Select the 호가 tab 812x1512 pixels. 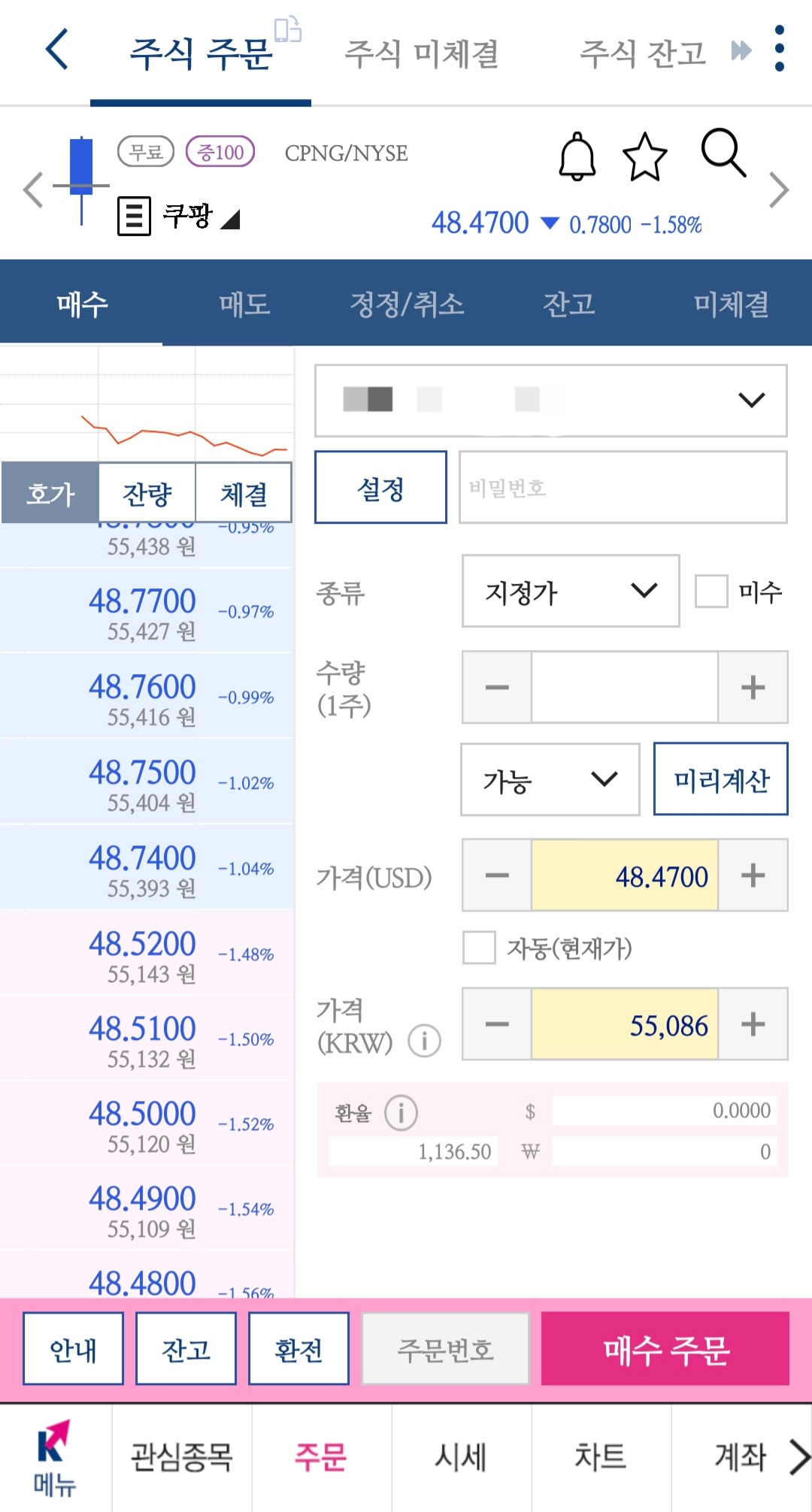(50, 493)
